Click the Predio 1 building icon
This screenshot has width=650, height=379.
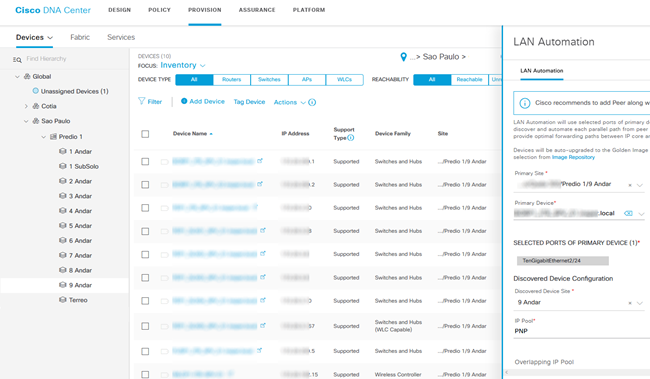pyautogui.click(x=53, y=136)
